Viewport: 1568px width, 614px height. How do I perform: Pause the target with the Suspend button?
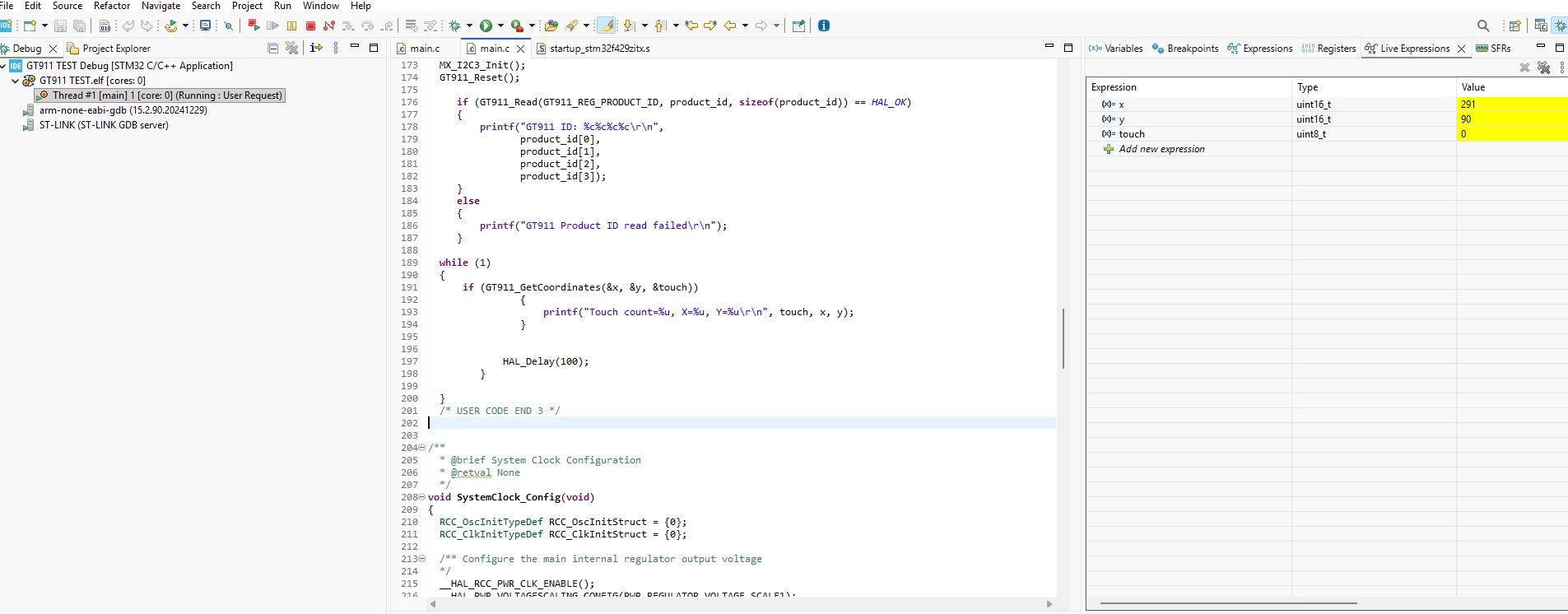coord(291,26)
